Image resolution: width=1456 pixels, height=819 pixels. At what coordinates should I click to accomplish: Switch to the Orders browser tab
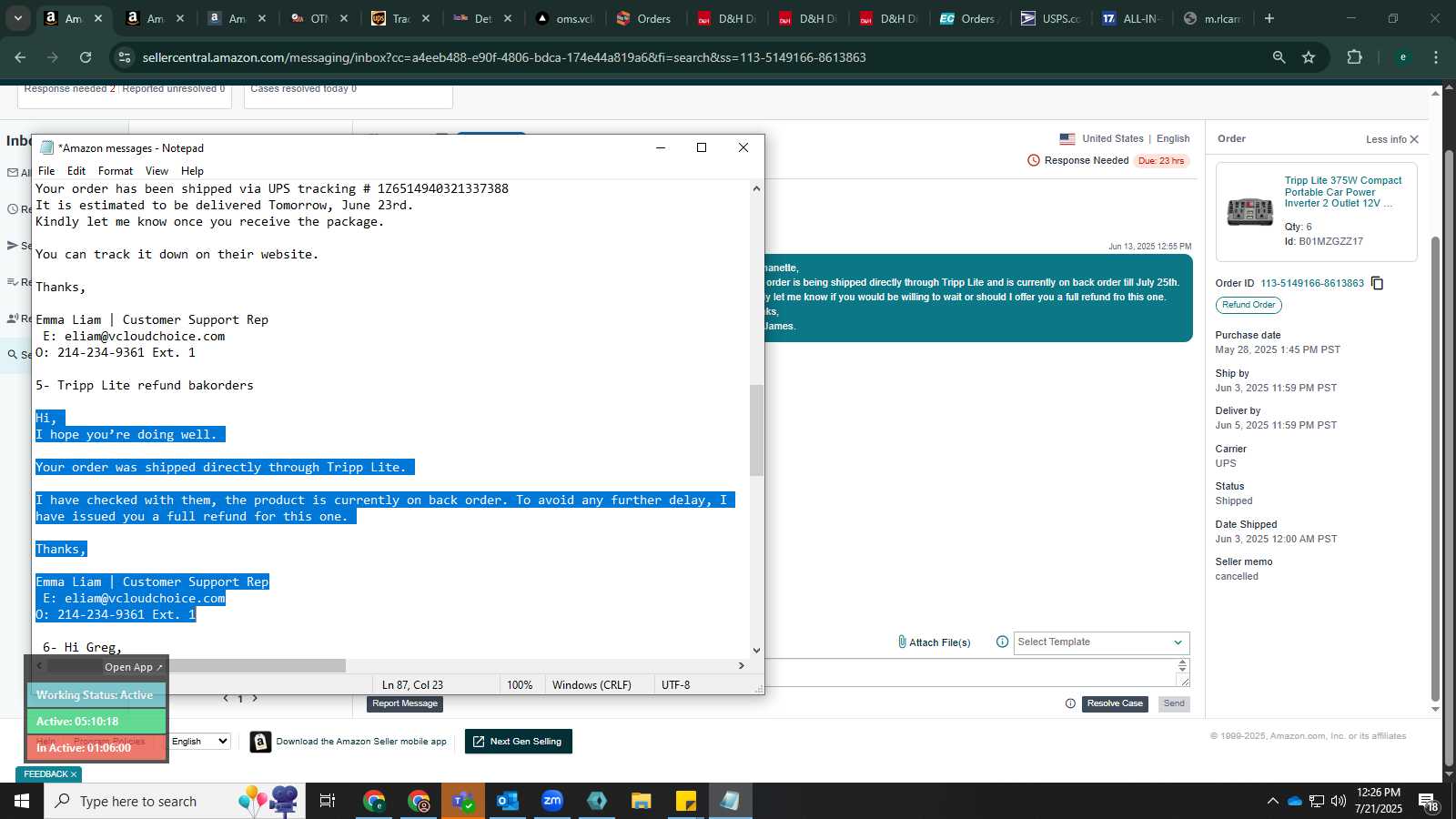point(643,18)
